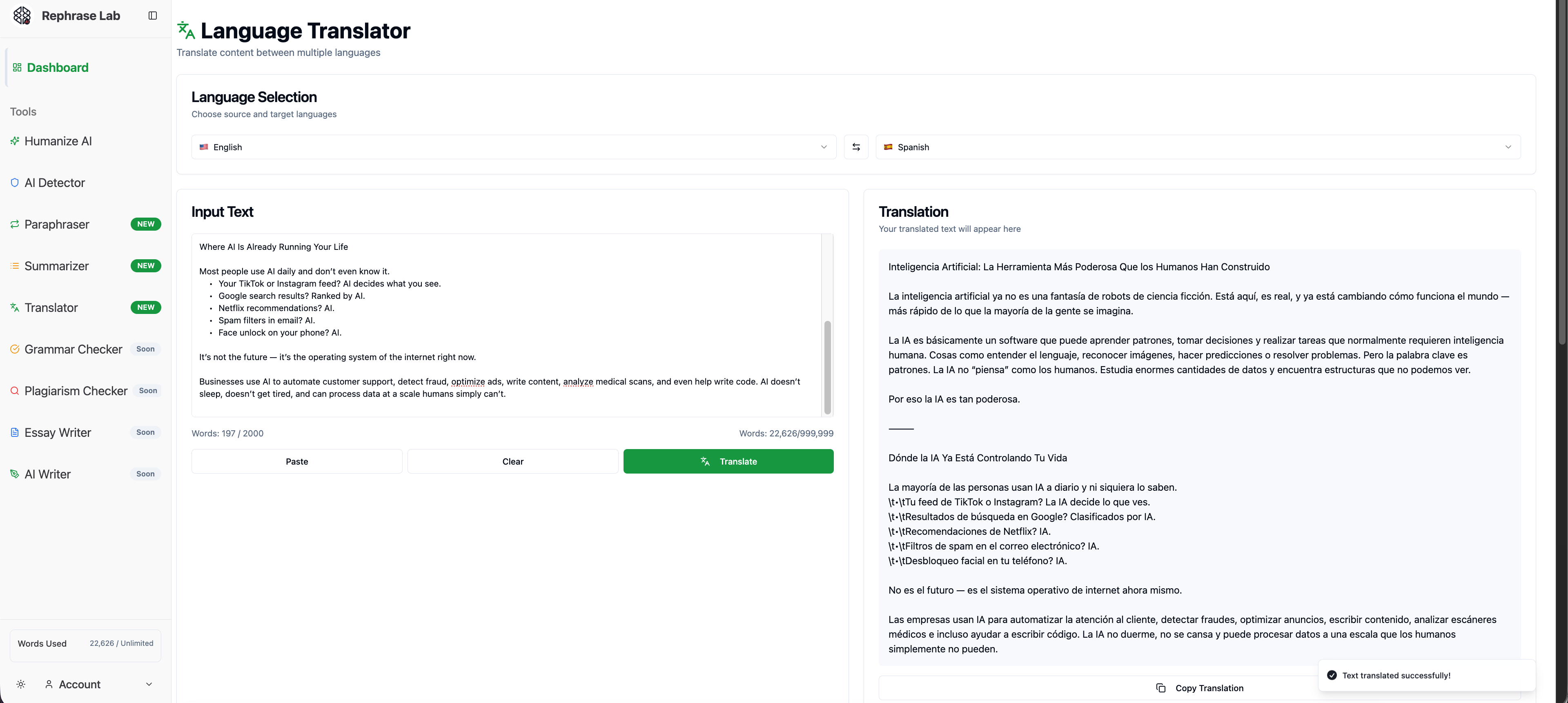Select the Humanize AI tool
The image size is (1568, 703).
pos(58,140)
